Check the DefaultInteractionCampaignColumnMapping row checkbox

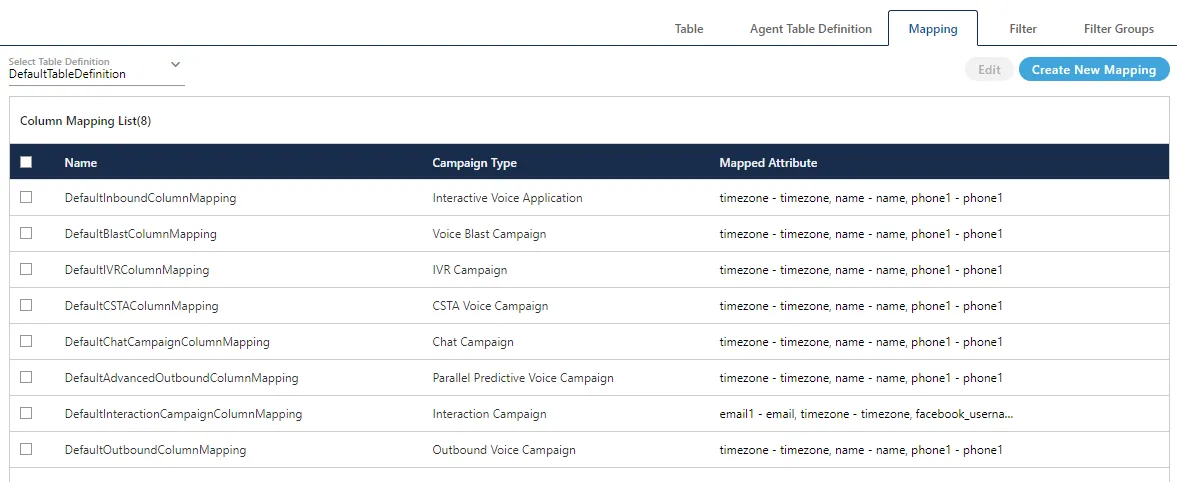click(x=26, y=414)
